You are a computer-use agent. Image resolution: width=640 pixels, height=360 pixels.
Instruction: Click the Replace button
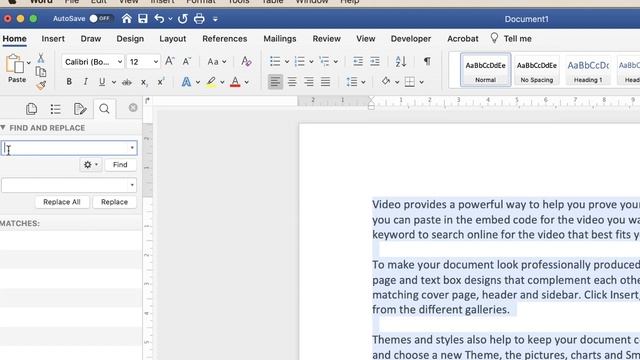tap(114, 202)
